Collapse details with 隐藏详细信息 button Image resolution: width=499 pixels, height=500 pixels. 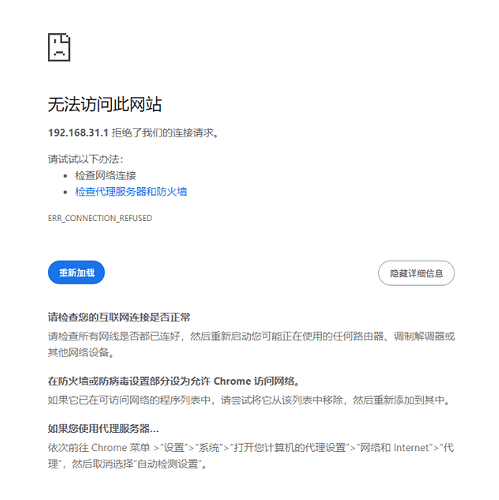pyautogui.click(x=416, y=273)
